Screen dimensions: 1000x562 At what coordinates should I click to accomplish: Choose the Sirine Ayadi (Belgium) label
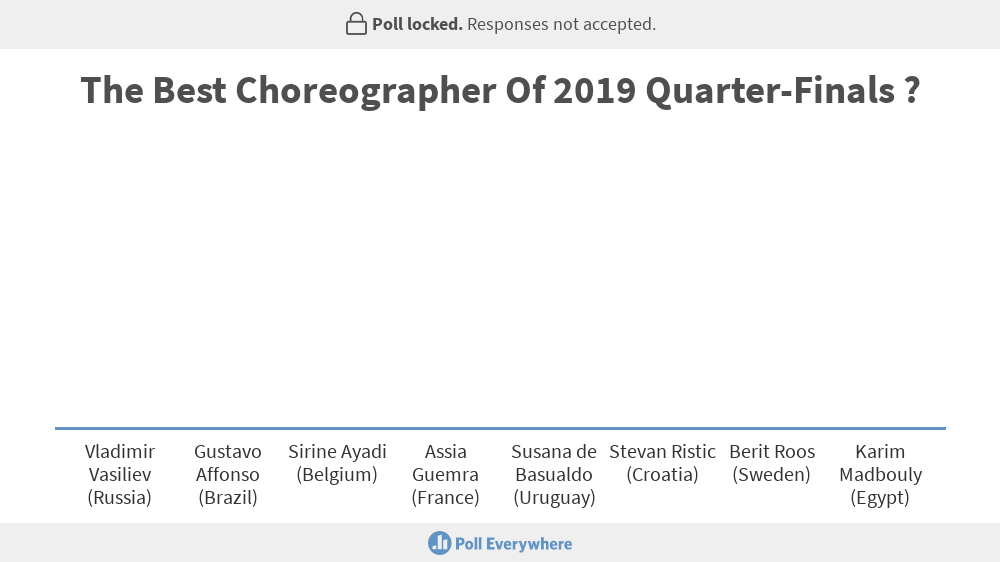[x=337, y=463]
